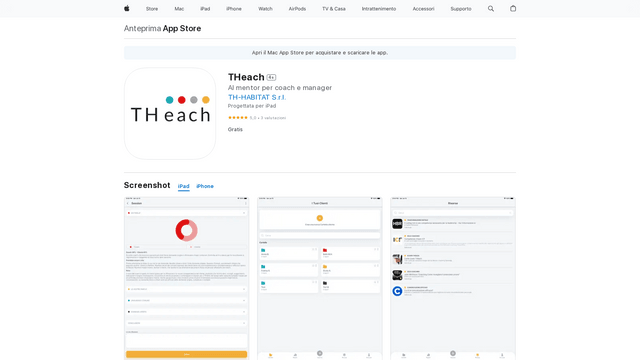Open the search magnifier icon
Screen dimensions: 640x360
pos(491,9)
